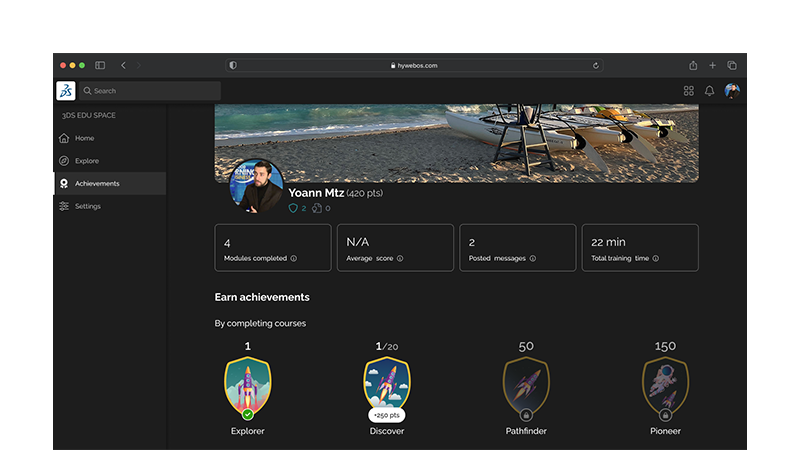Screen dimensions: 800x450
Task: Click Yoann Mtz profile picture
Action: pos(258,187)
